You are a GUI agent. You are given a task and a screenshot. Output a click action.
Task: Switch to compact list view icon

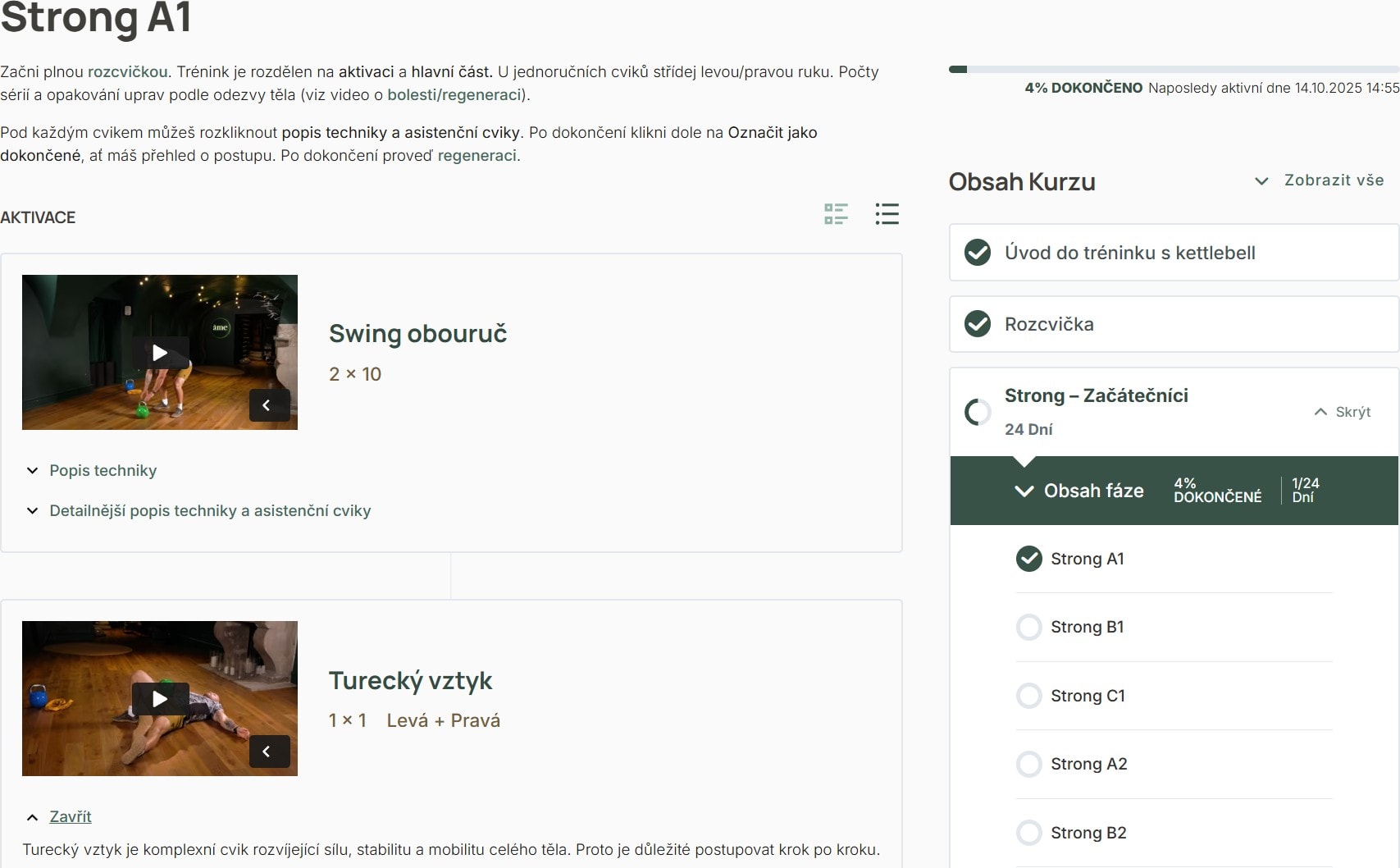(887, 214)
